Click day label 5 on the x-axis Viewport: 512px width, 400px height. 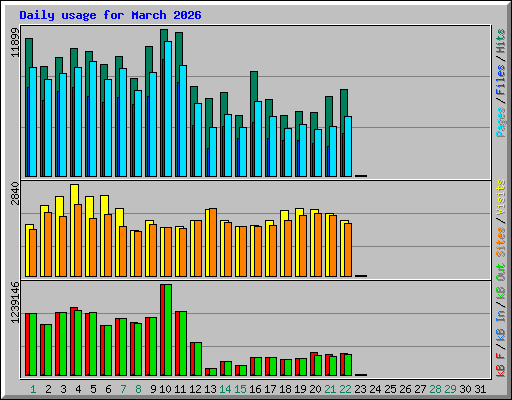pos(93,389)
